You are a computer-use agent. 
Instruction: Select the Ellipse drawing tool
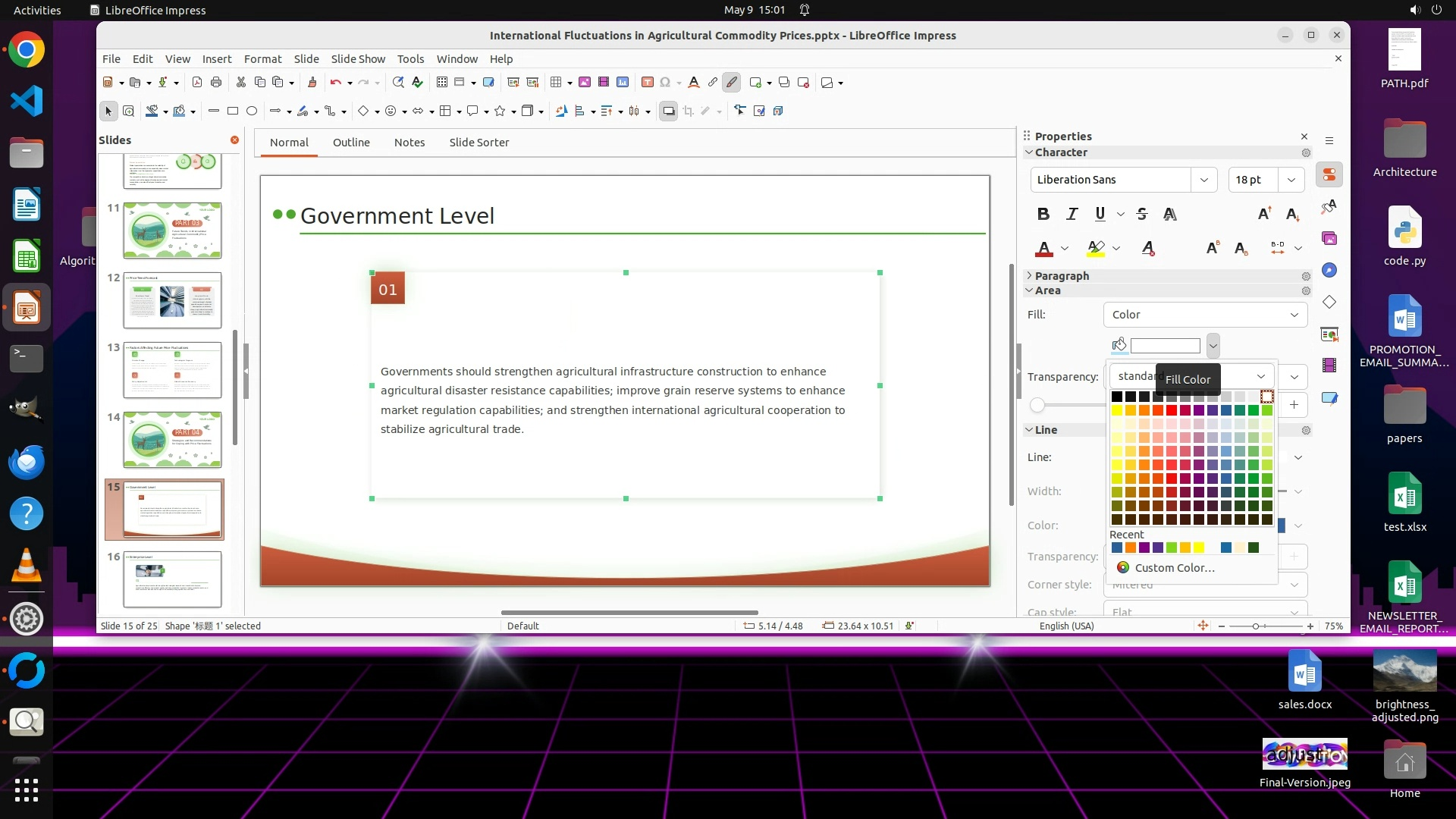point(252,111)
